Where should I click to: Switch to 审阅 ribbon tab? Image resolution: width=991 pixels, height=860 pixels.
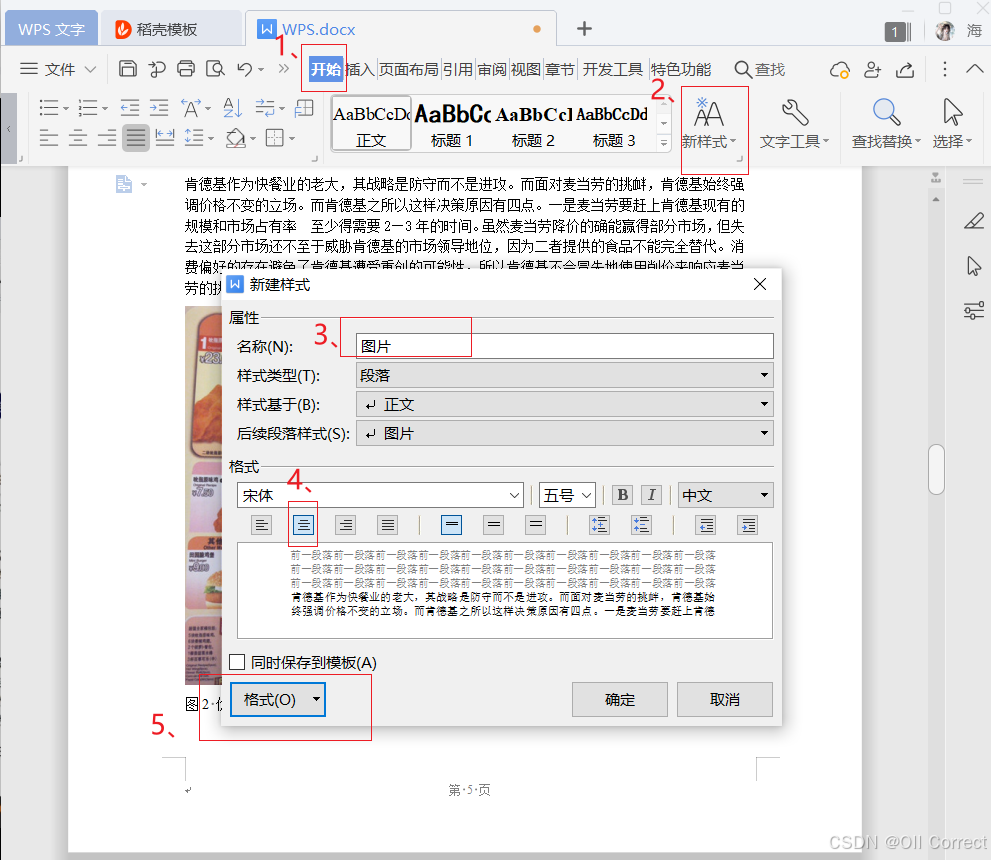tap(492, 69)
